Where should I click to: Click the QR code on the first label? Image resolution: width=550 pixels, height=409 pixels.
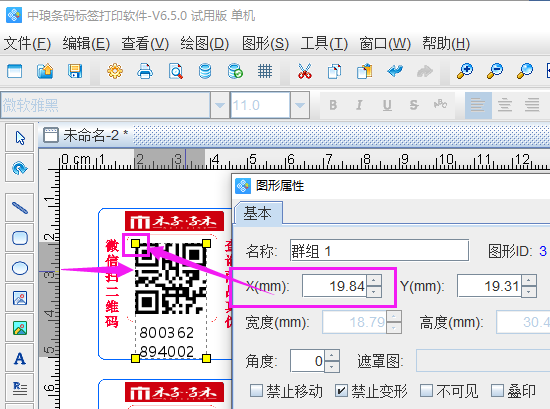click(171, 279)
